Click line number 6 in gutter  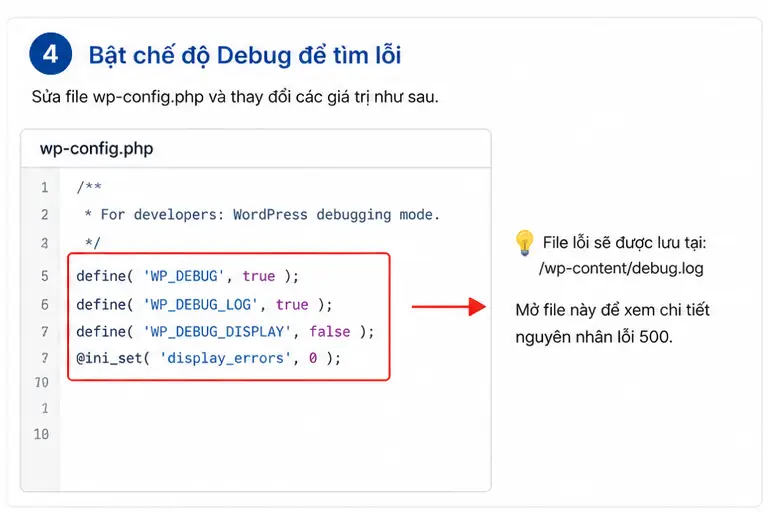[45, 304]
